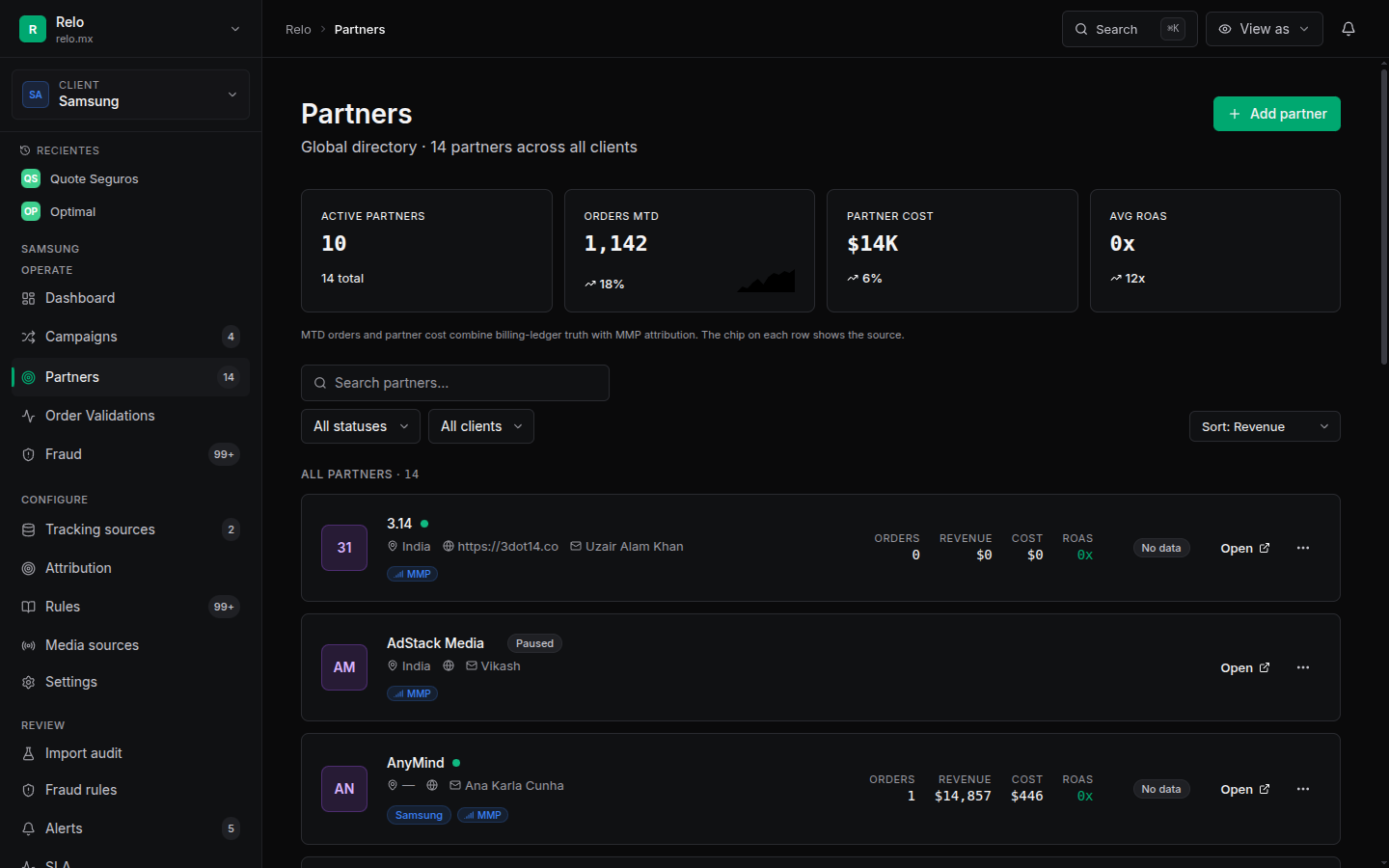
Task: Open the Attribution page
Action: point(130,568)
